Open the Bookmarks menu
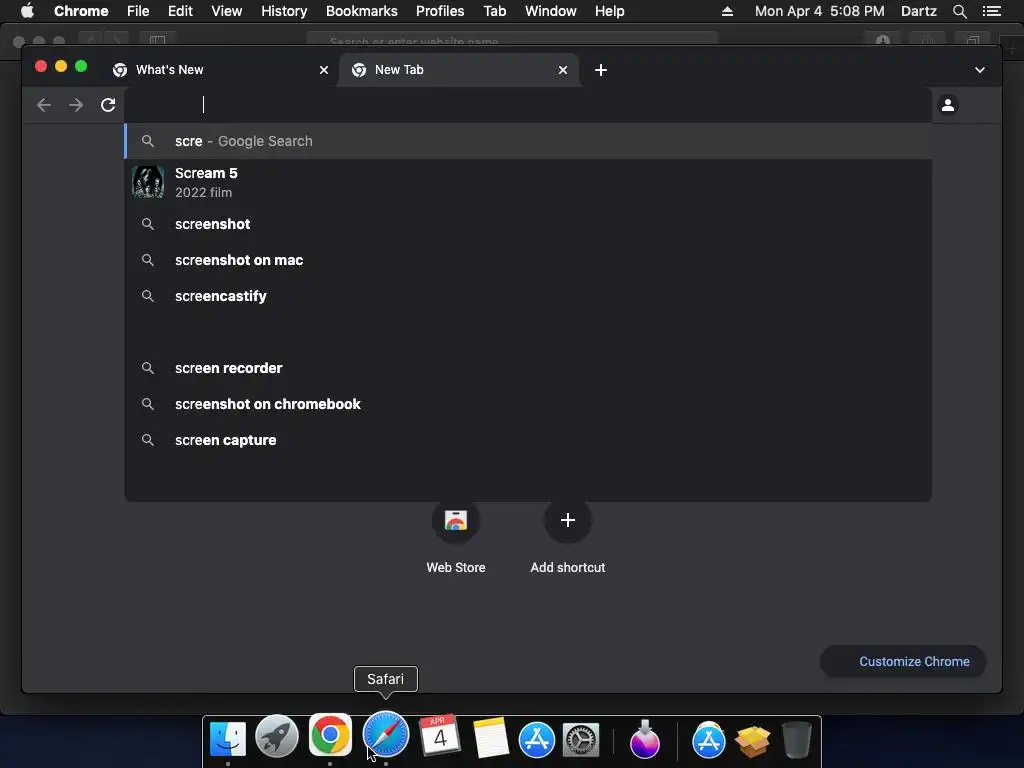The image size is (1024, 768). (x=361, y=11)
